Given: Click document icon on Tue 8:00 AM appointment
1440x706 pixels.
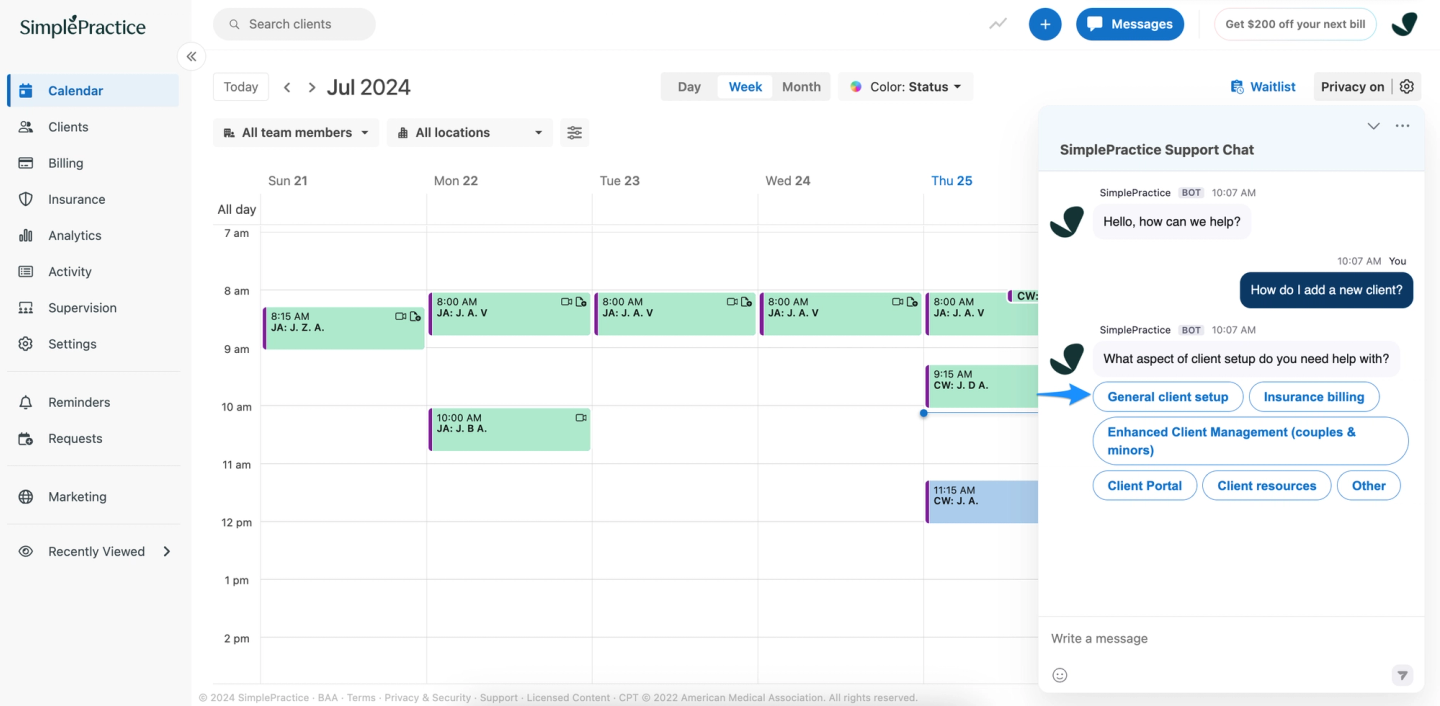Looking at the screenshot, I should coord(746,302).
